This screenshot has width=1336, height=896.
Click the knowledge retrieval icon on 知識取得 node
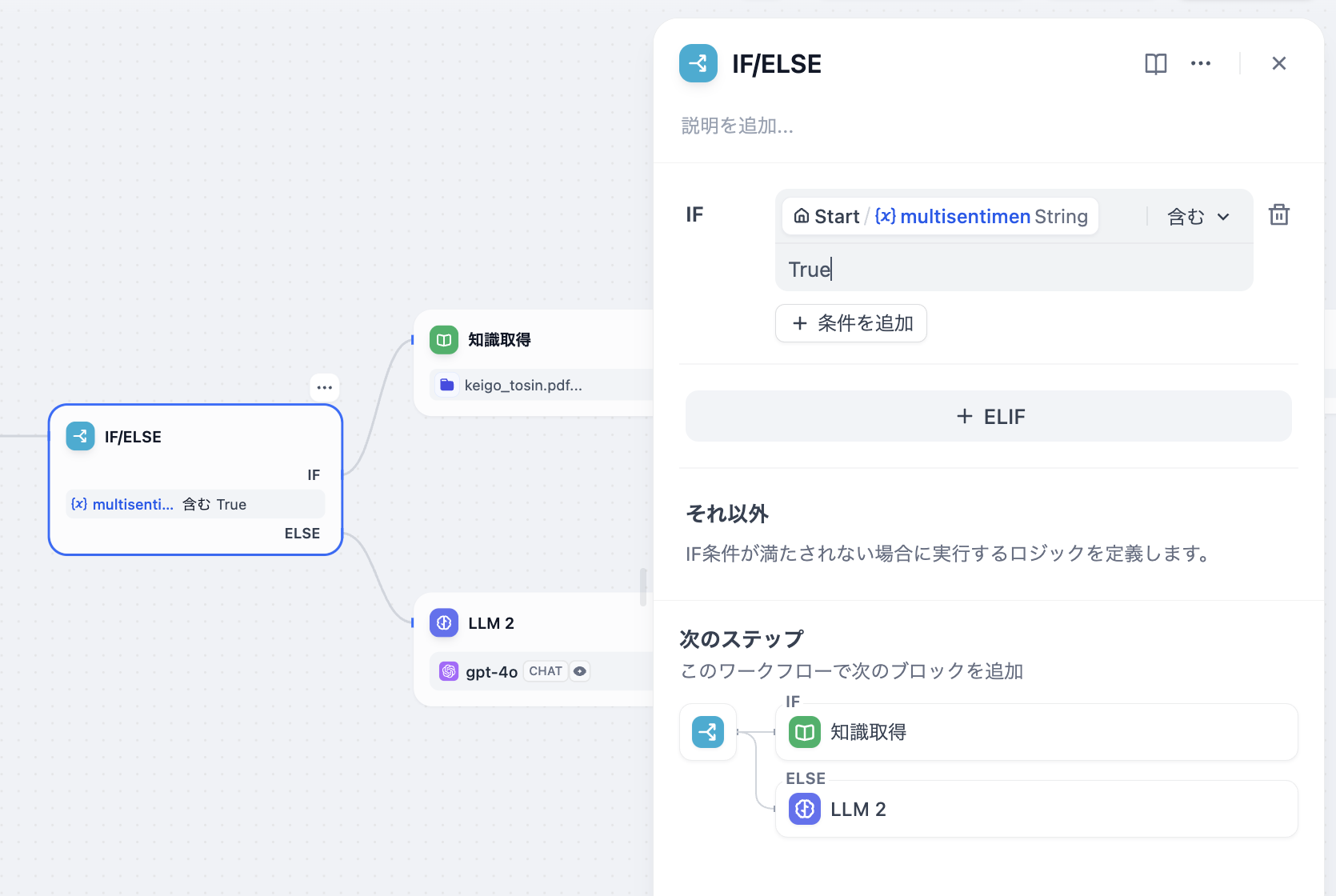click(x=443, y=339)
